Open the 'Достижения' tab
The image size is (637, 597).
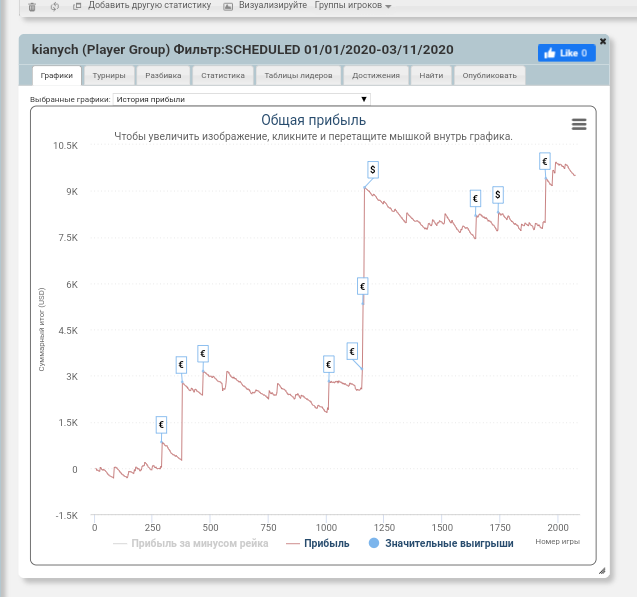376,76
